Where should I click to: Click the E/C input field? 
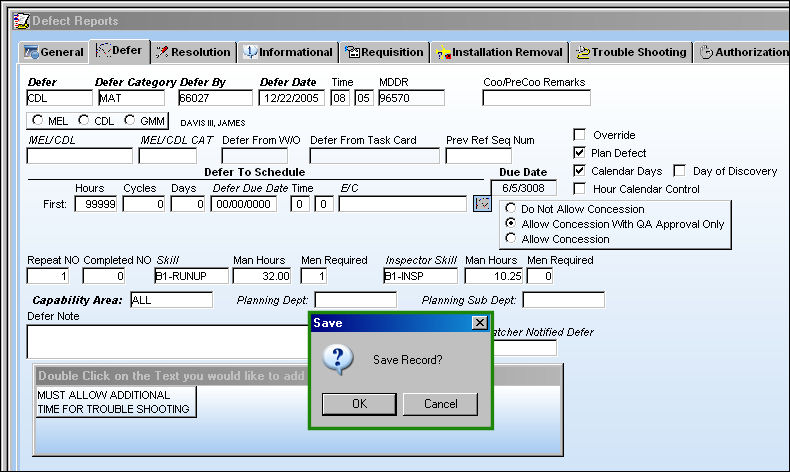coord(403,204)
